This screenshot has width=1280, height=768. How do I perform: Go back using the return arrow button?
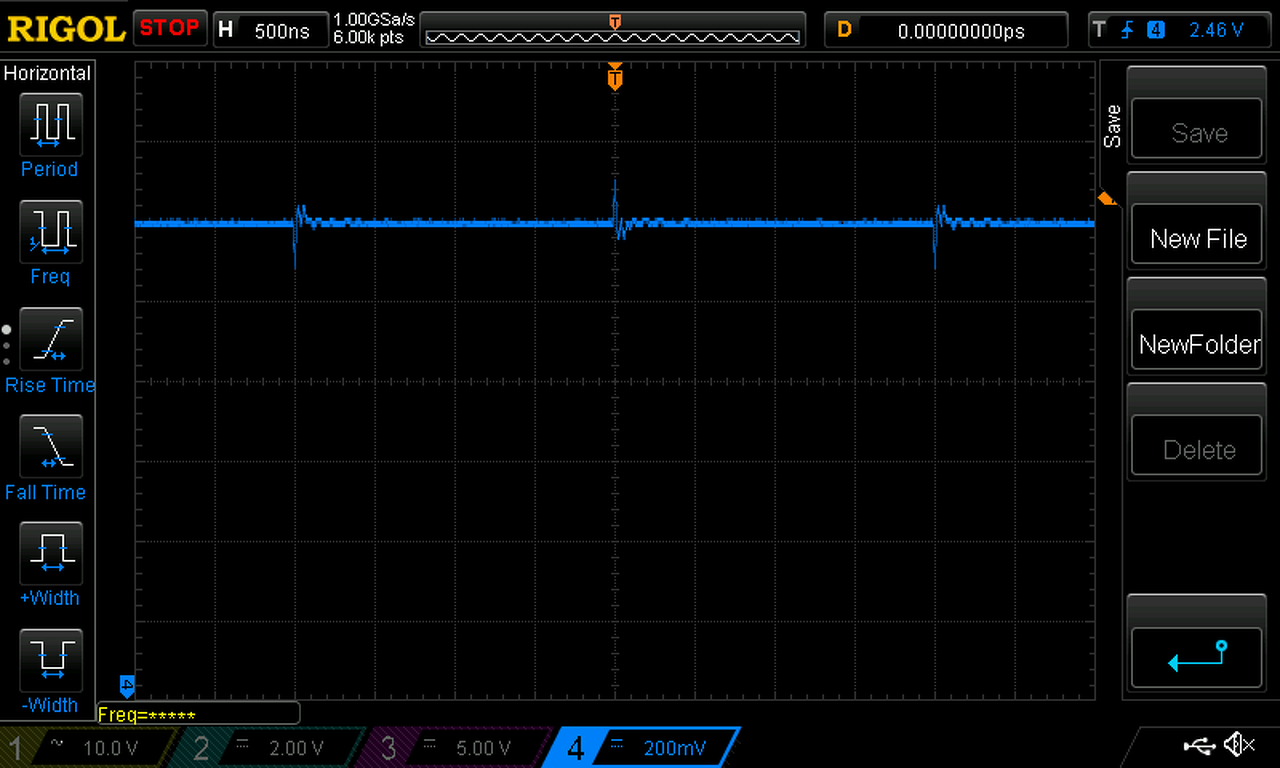(1197, 656)
